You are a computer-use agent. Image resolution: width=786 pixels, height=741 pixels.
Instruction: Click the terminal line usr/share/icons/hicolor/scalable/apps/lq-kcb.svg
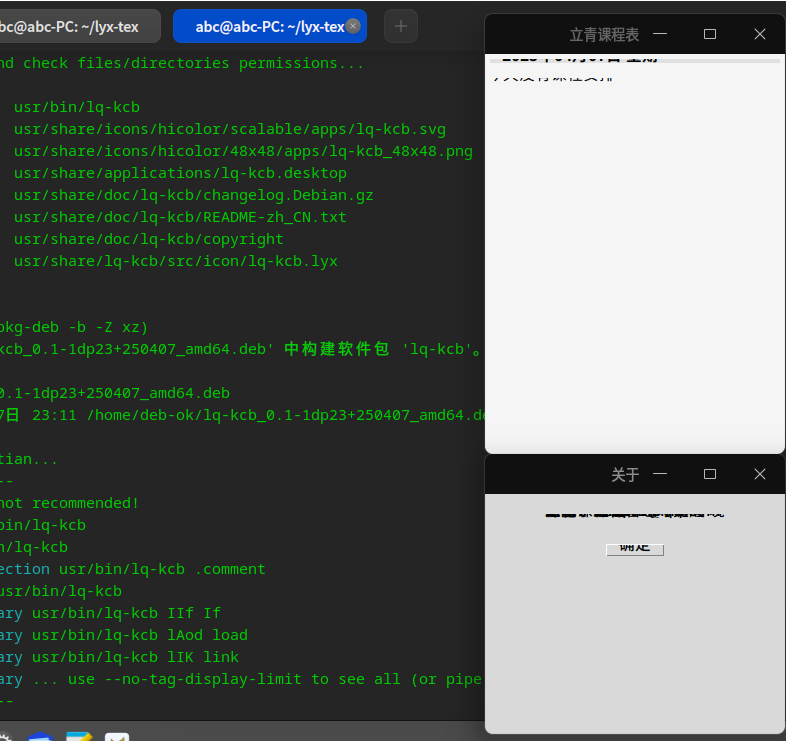[x=230, y=129]
